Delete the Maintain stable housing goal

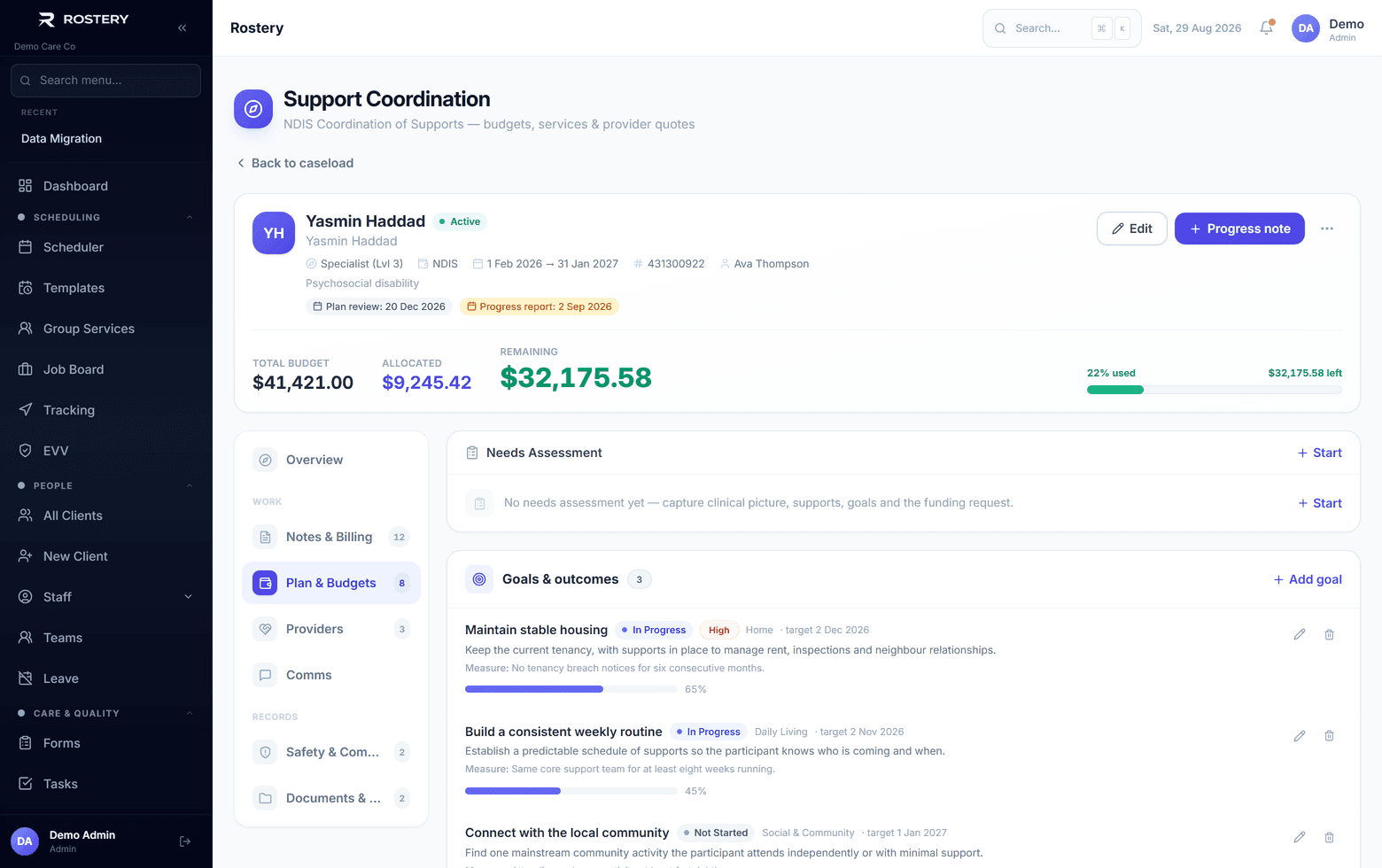coord(1330,634)
